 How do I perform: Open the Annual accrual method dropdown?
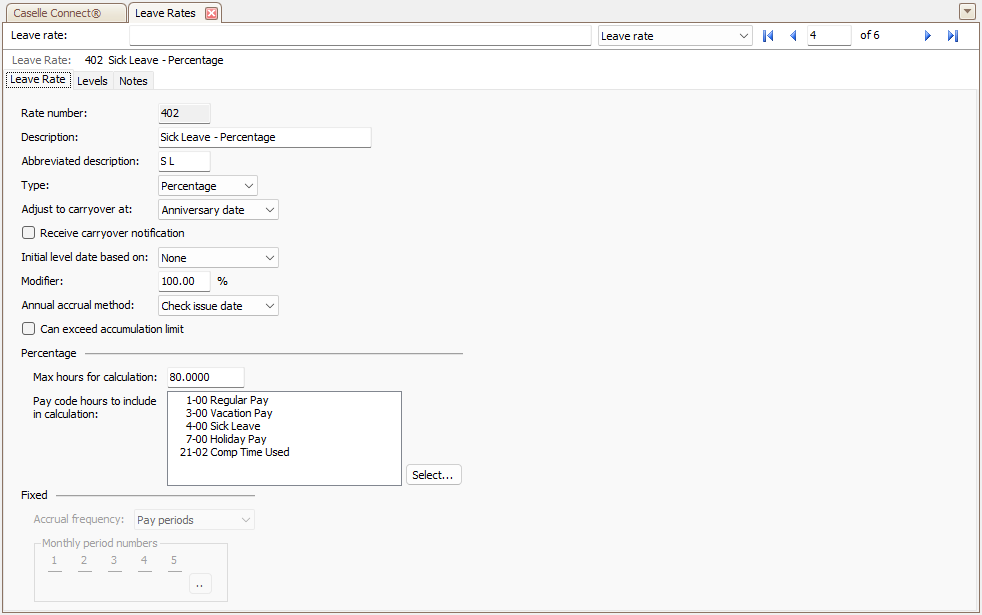tap(218, 306)
